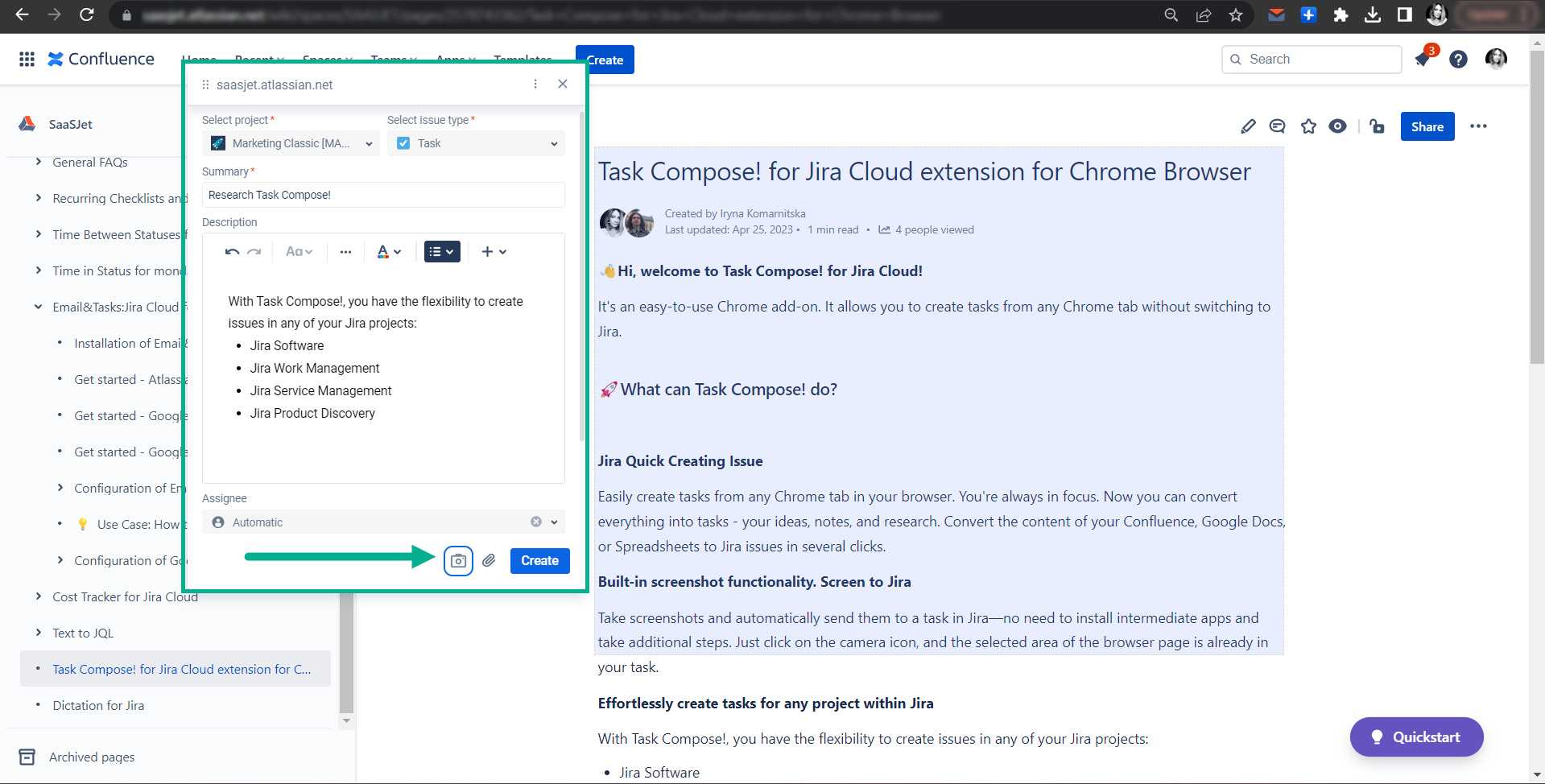The image size is (1545, 784).
Task: Open the Quickstart panel
Action: (1415, 737)
